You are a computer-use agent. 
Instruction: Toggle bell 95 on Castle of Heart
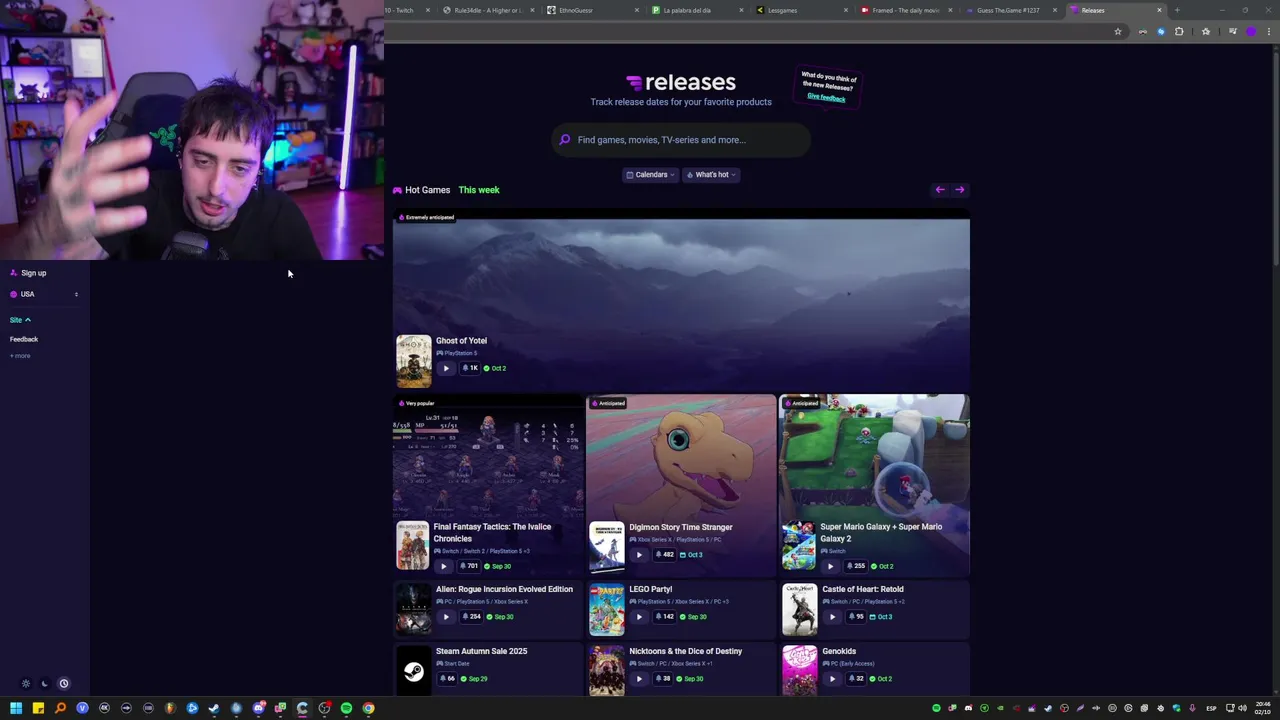856,617
